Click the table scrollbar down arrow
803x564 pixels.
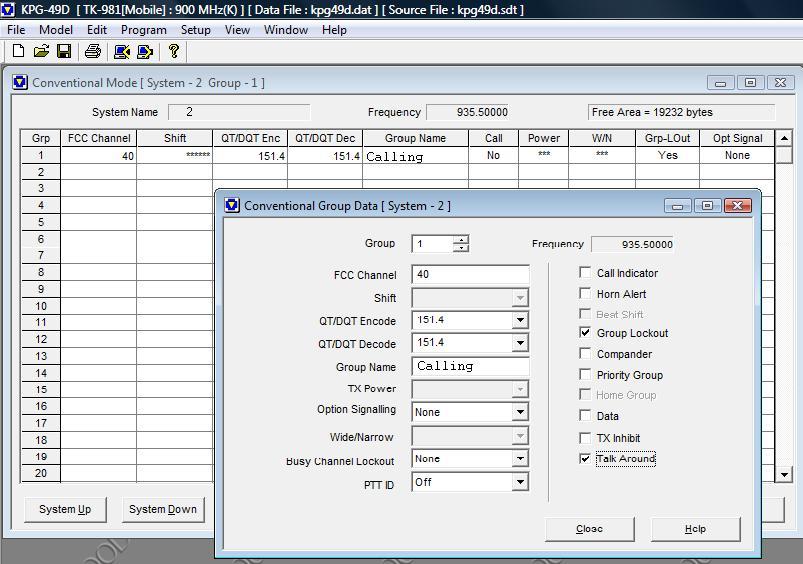tap(784, 475)
